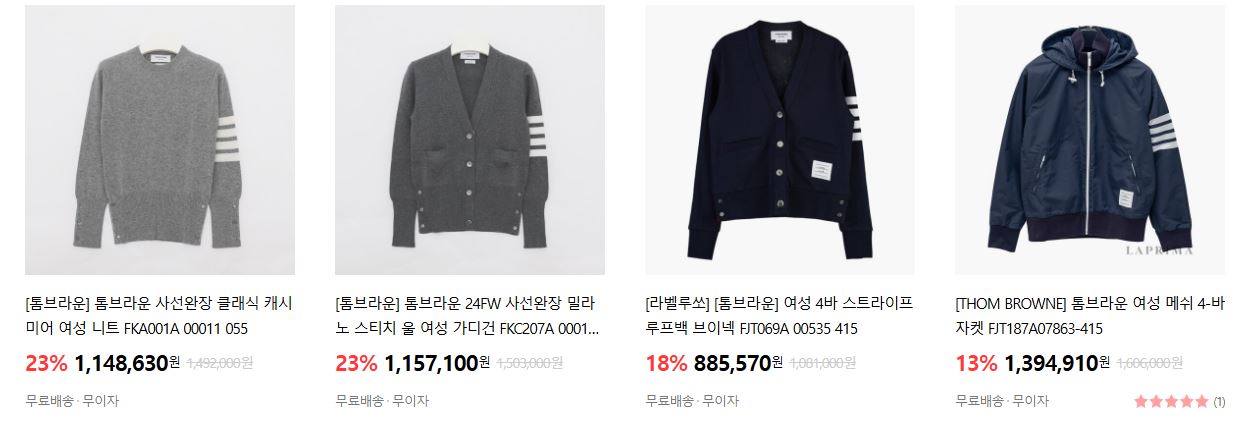1239x433 pixels.
Task: Open the gray wool cardigan product image
Action: coord(470,140)
